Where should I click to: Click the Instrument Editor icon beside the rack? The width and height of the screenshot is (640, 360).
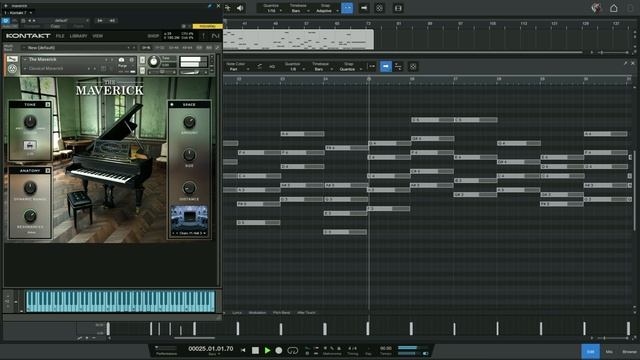coord(12,69)
